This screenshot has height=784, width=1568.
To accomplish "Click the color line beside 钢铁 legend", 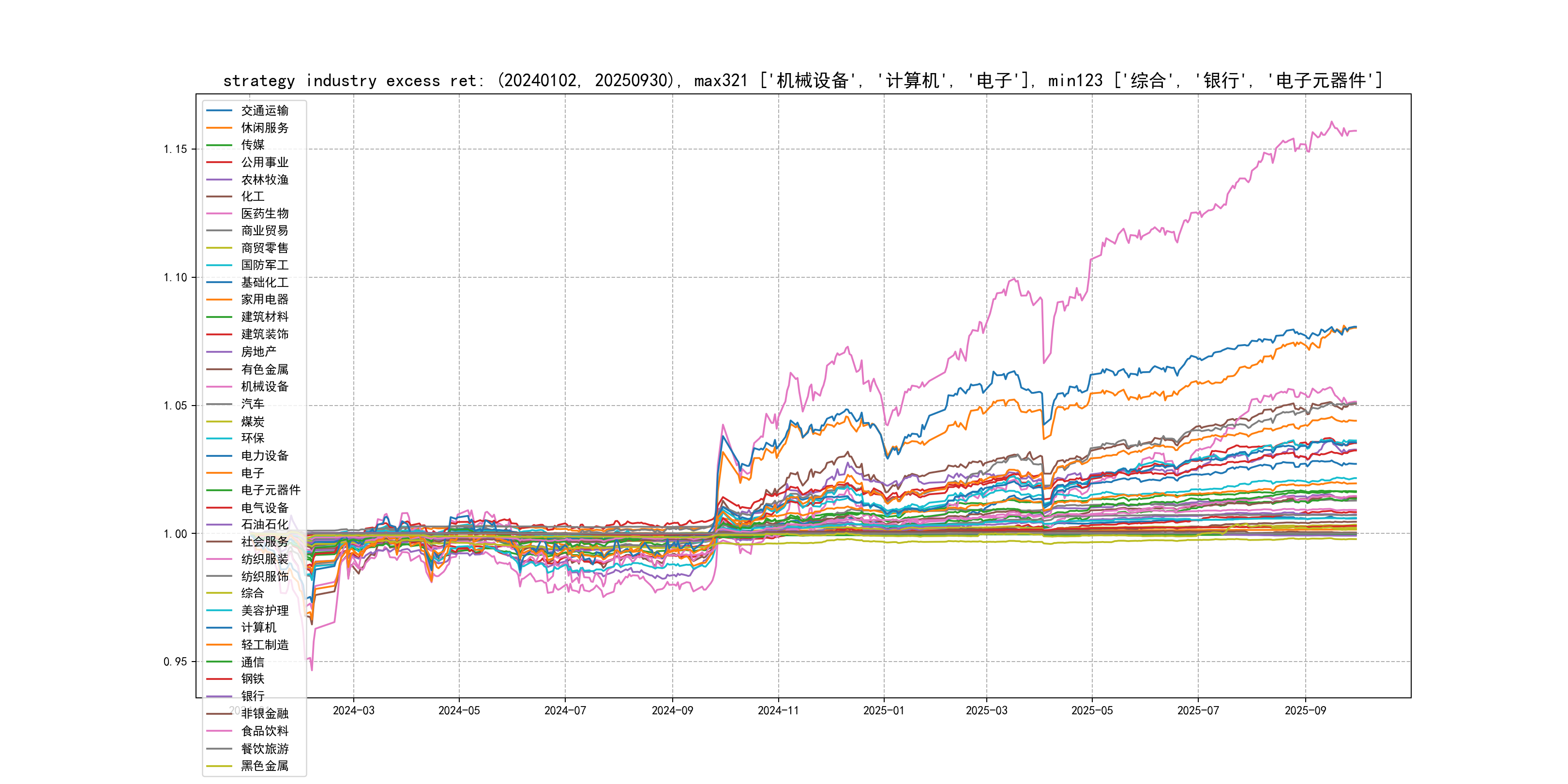I will [219, 678].
